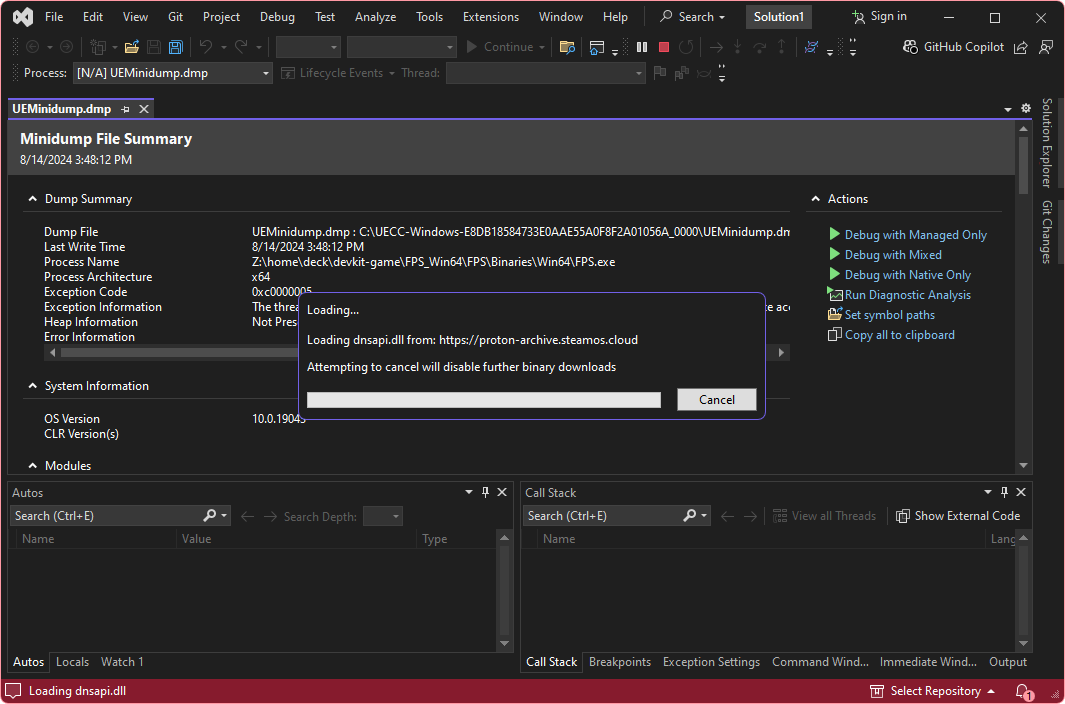Click the Open File folder icon

point(132,47)
